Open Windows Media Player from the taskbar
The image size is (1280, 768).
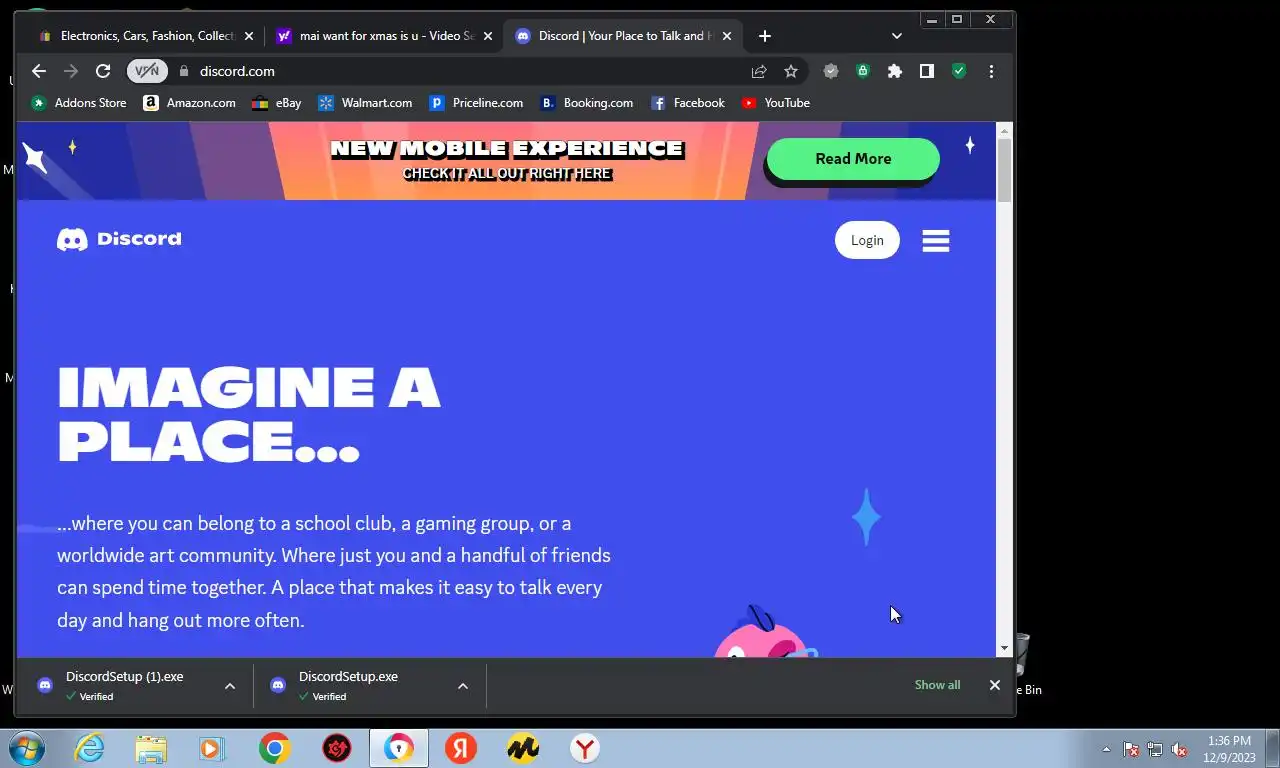(x=212, y=748)
